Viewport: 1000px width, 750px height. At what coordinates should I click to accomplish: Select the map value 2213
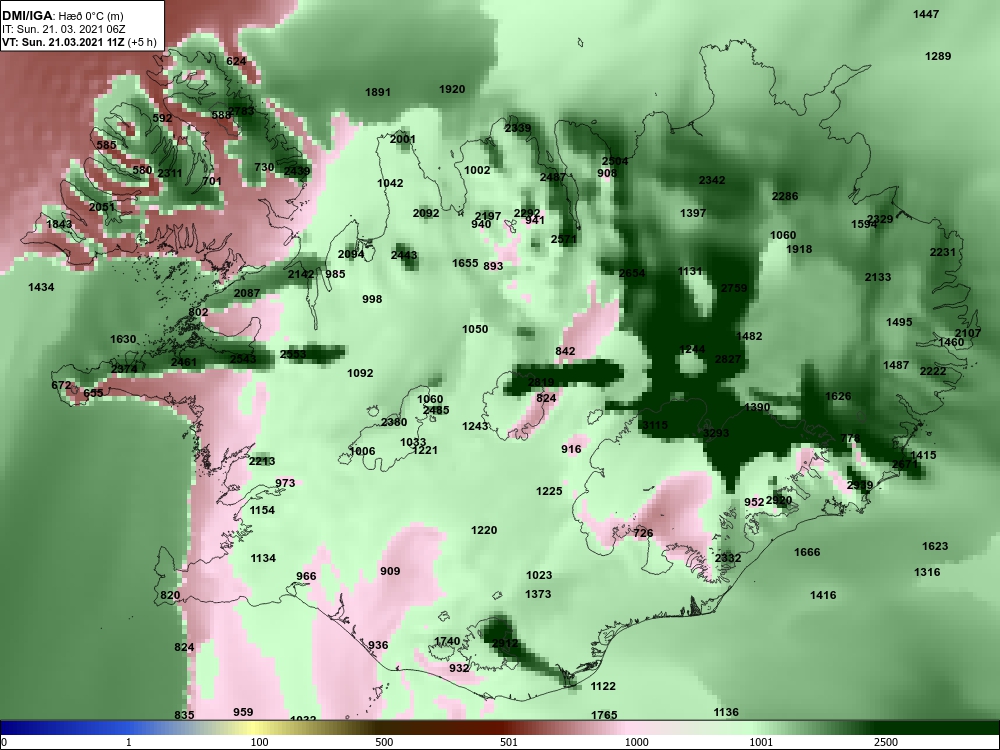(262, 462)
